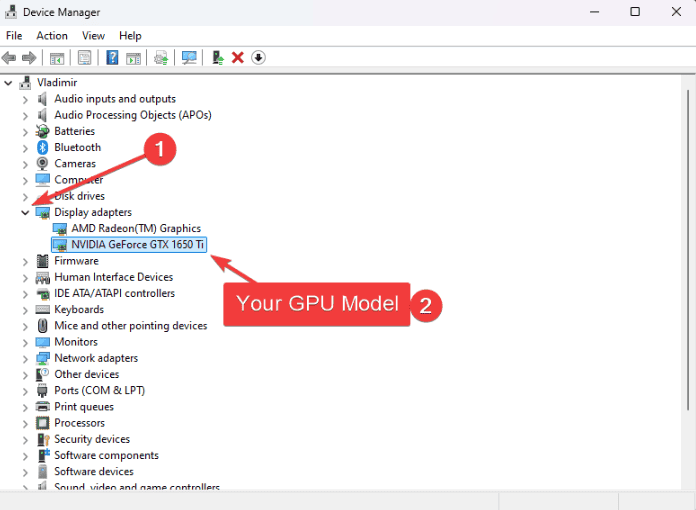The image size is (696, 510).
Task: Select AMD Radeon(TM) Graphics entry
Action: pyautogui.click(x=136, y=229)
